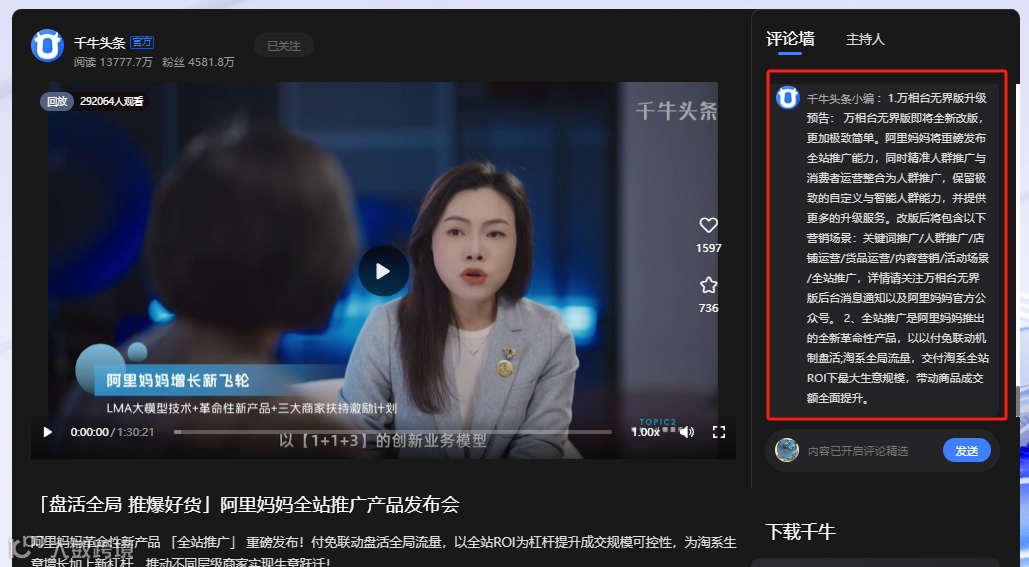The image size is (1029, 567).
Task: Click the 千牛头条 channel avatar logo
Action: [x=47, y=45]
